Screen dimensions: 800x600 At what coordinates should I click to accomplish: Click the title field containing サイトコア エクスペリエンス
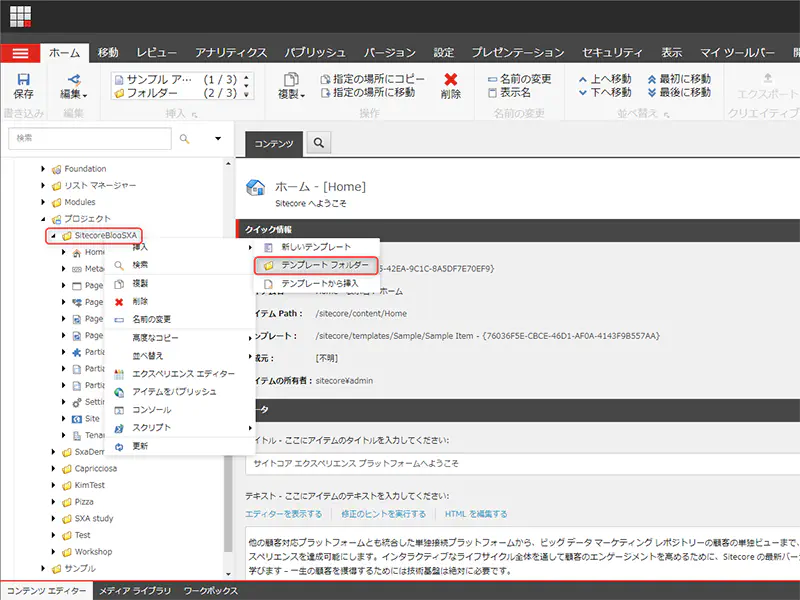522,464
